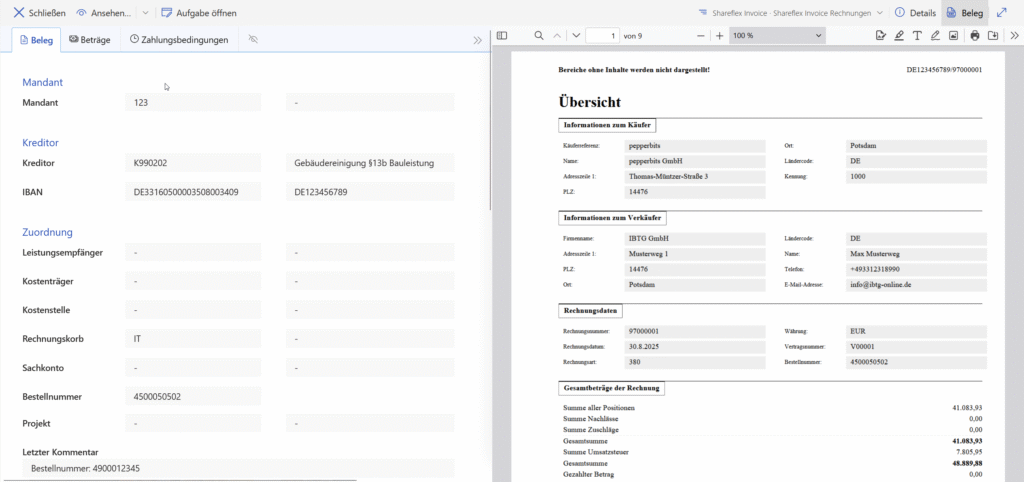Screen dimensions: 1024x482
Task: Open the PDF search magnifier
Action: pos(539,35)
